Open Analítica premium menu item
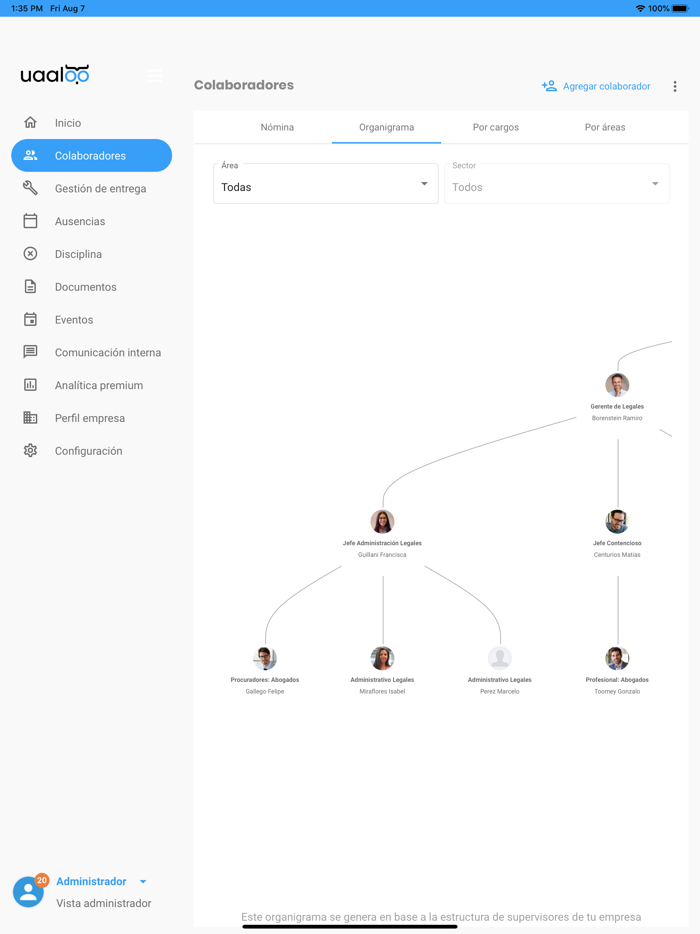 click(x=92, y=385)
